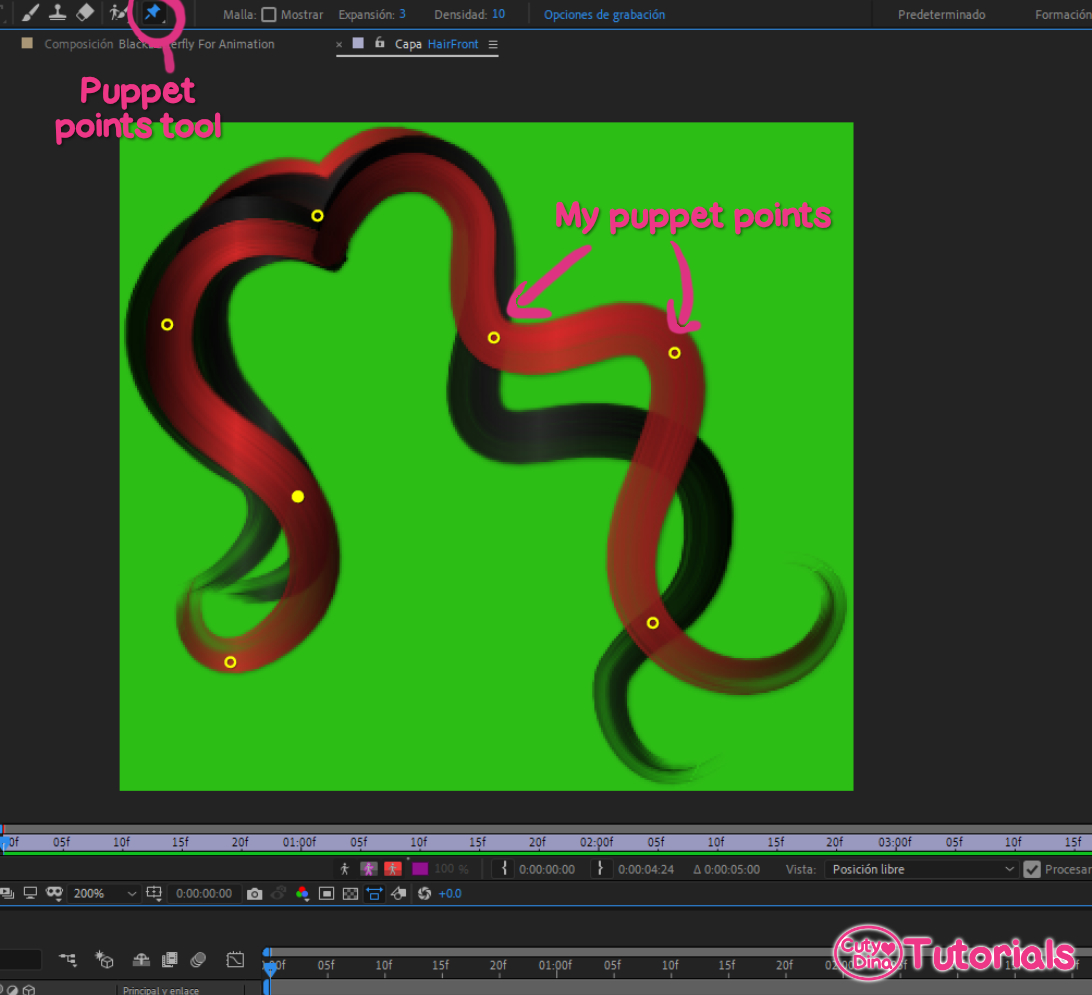The height and width of the screenshot is (995, 1092).
Task: Select the Eraser tool
Action: tap(85, 13)
